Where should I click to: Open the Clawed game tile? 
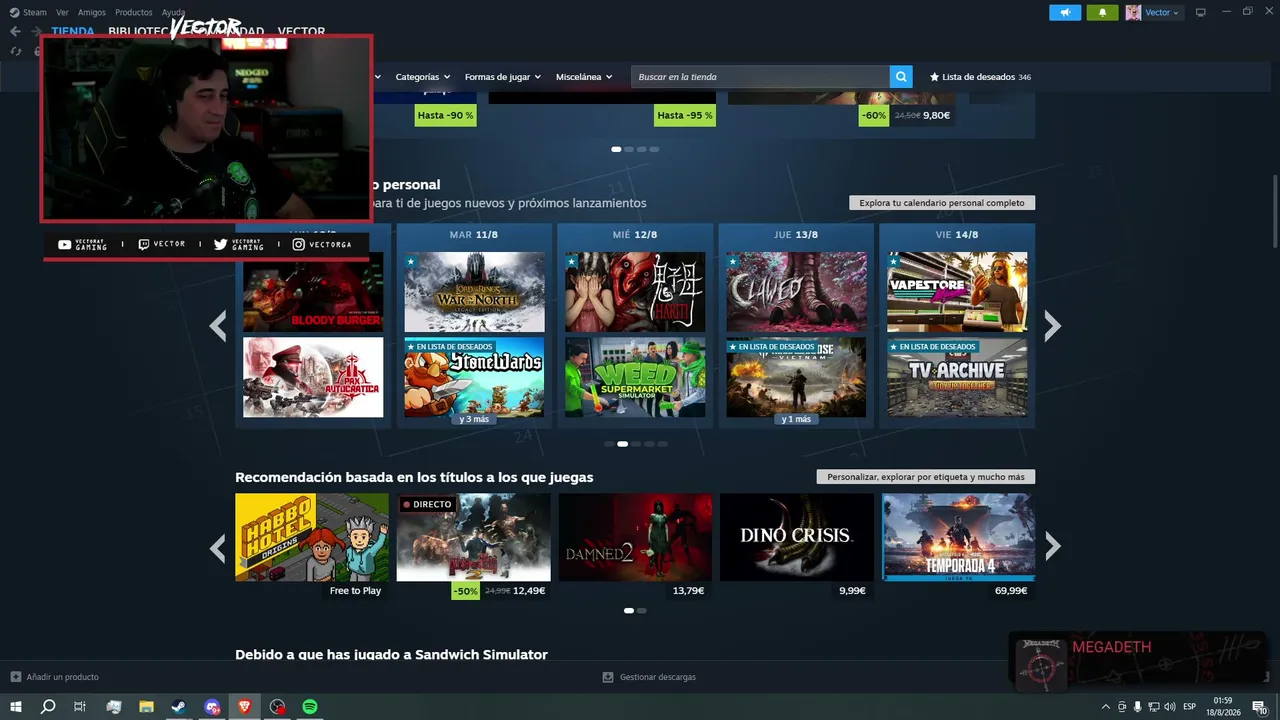(x=796, y=292)
